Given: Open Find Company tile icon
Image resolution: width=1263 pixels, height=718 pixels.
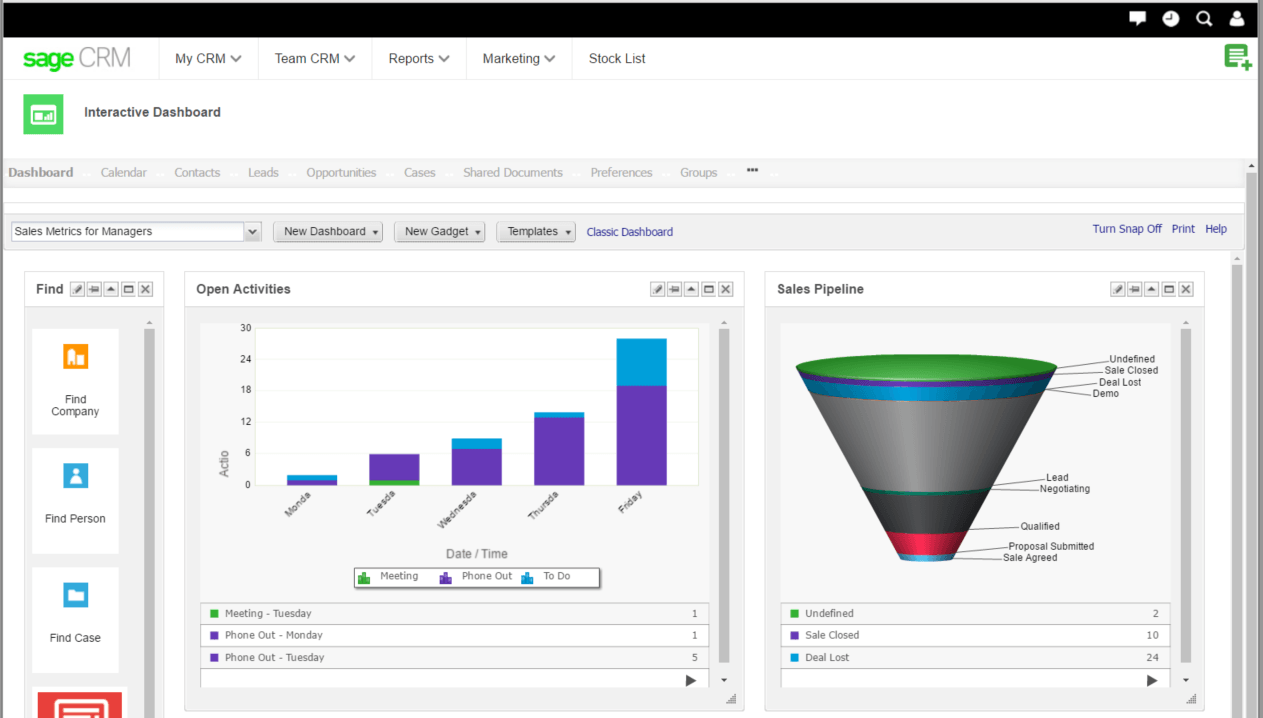Looking at the screenshot, I should pyautogui.click(x=76, y=356).
